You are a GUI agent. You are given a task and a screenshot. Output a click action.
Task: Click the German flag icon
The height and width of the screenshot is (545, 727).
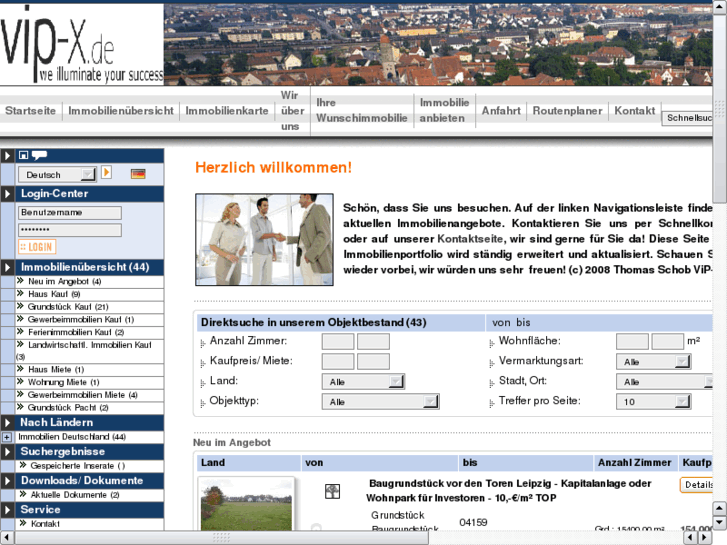click(x=138, y=174)
